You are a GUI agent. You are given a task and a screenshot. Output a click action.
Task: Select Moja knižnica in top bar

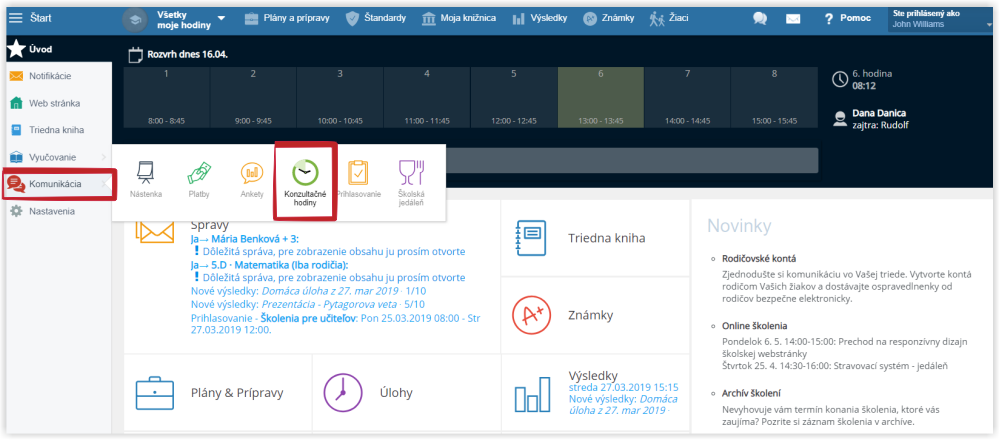459,18
